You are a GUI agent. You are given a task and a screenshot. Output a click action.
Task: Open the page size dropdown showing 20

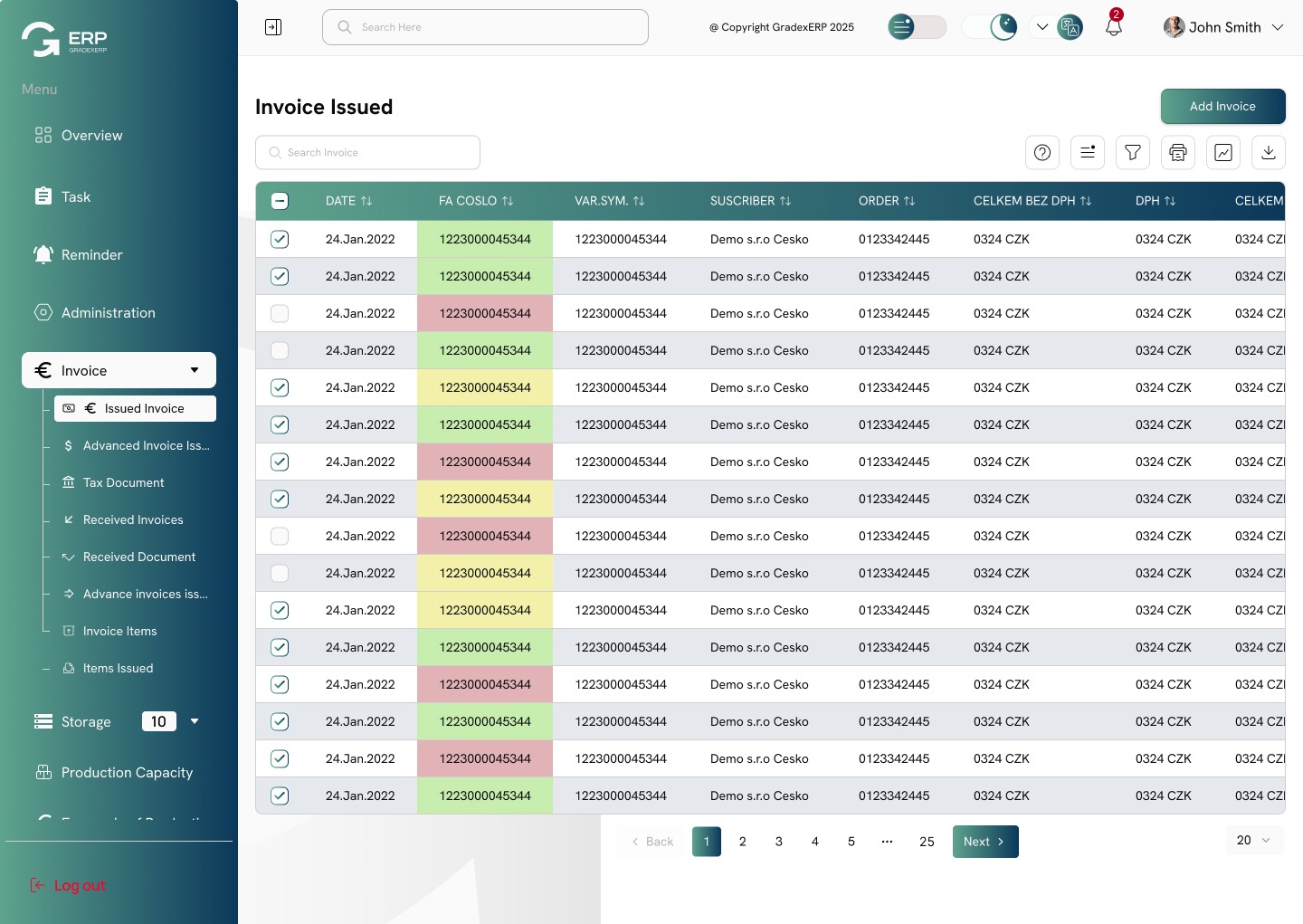1254,840
